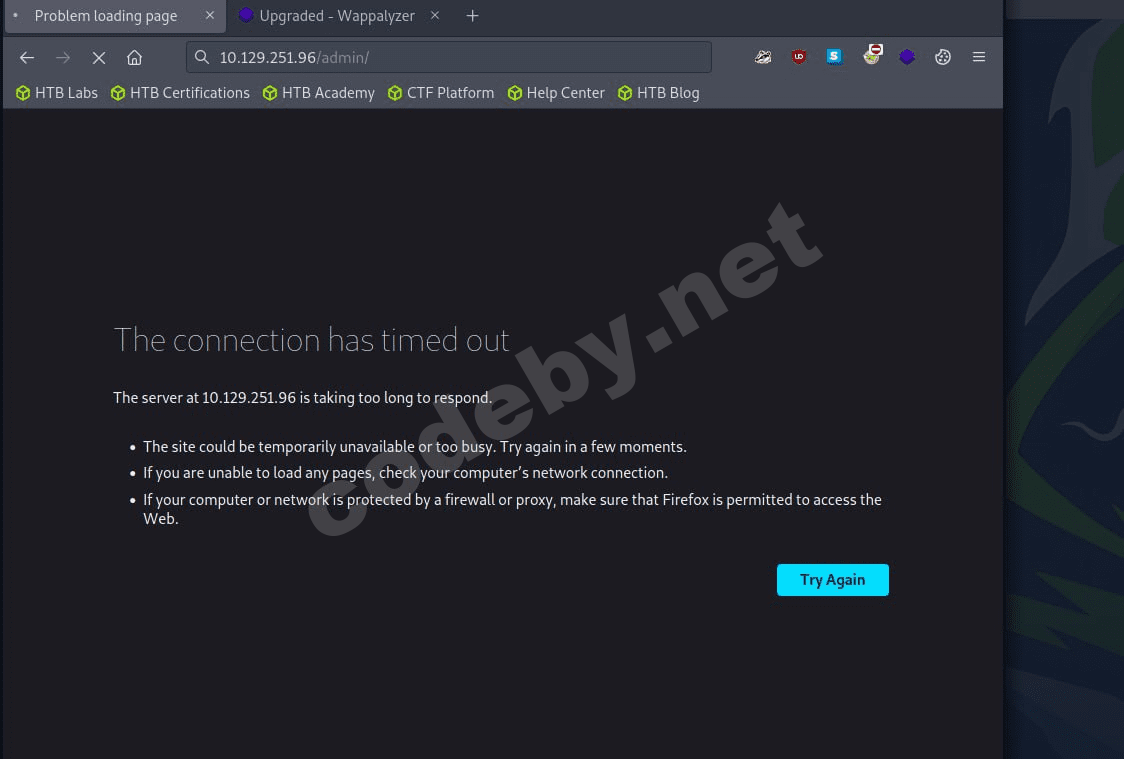This screenshot has height=759, width=1124.
Task: Click the blue S extension icon
Action: (x=834, y=57)
